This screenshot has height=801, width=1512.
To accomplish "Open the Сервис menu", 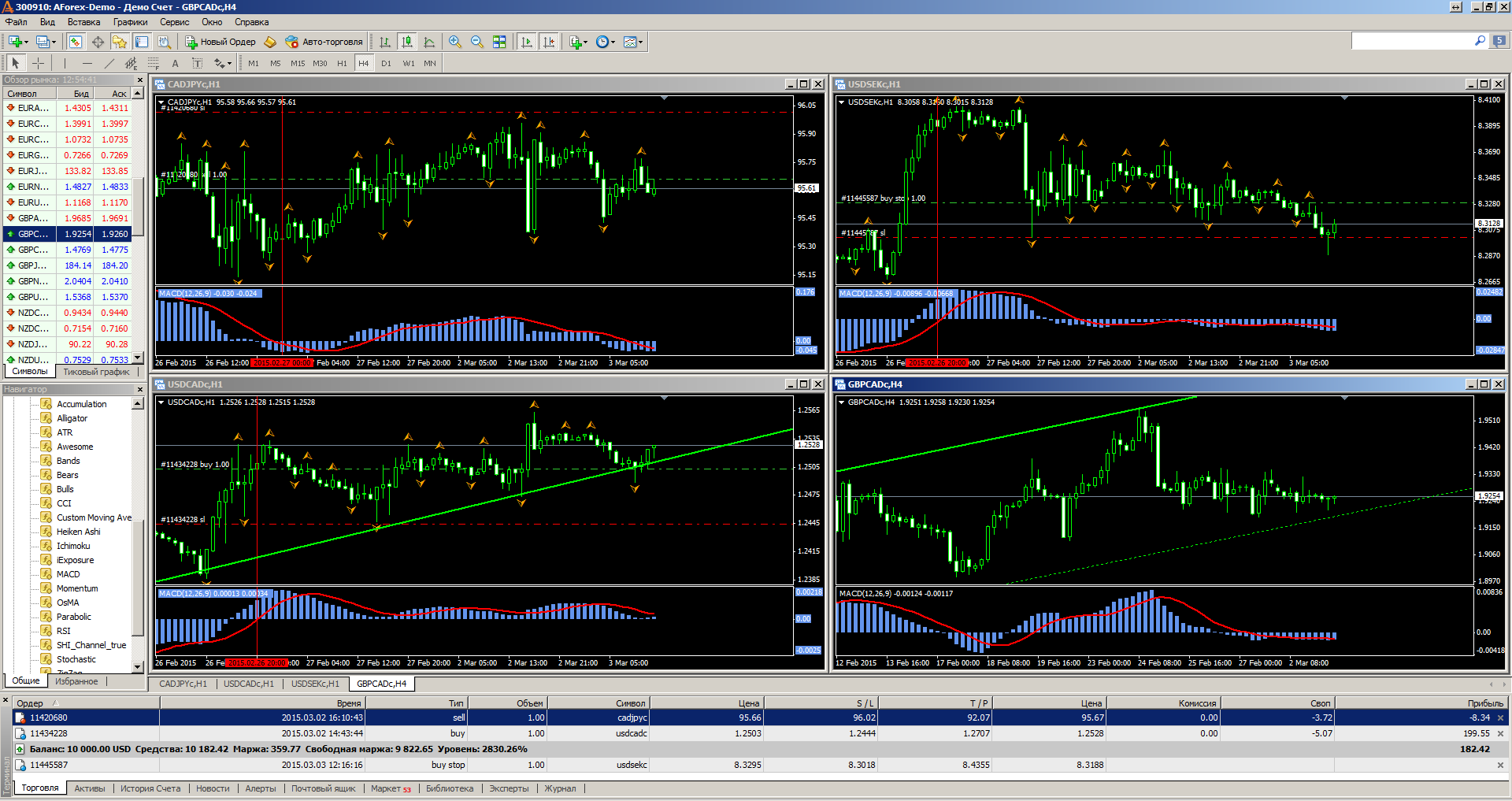I will tap(175, 22).
